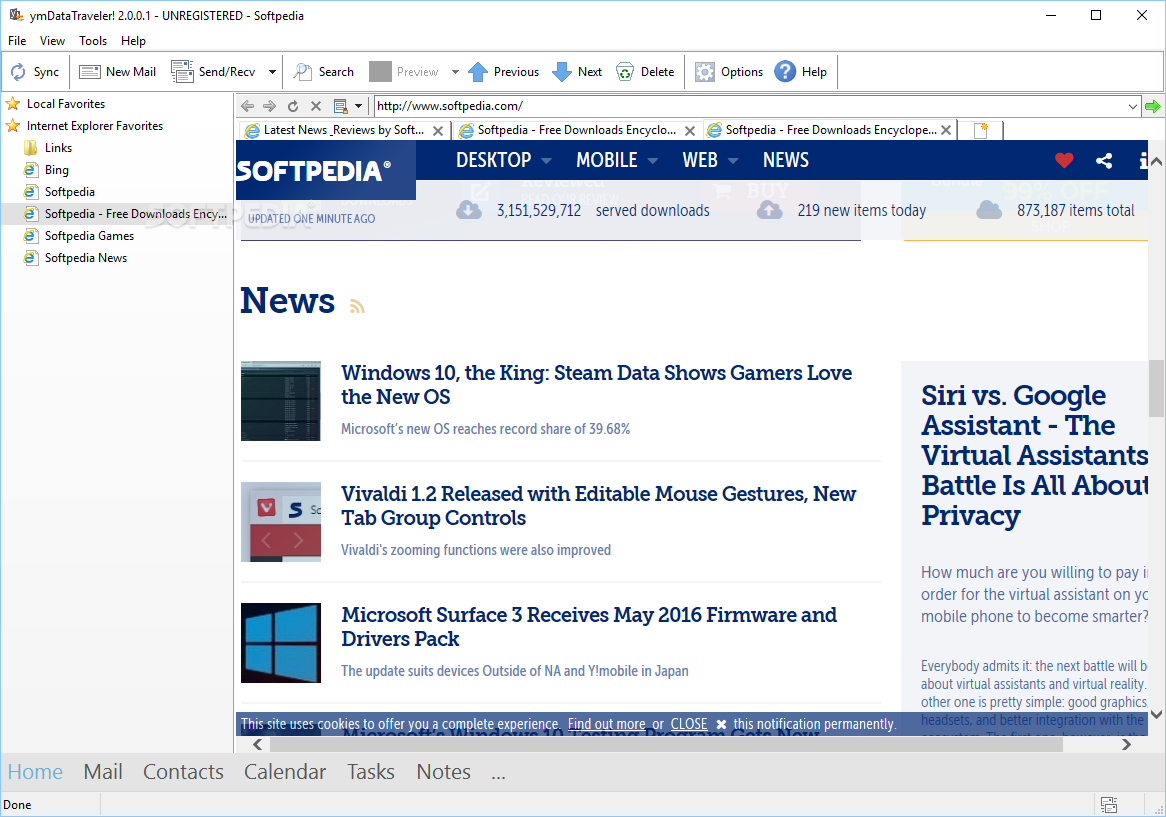Compose a New Mail message
Image resolution: width=1166 pixels, height=817 pixels.
[x=117, y=72]
